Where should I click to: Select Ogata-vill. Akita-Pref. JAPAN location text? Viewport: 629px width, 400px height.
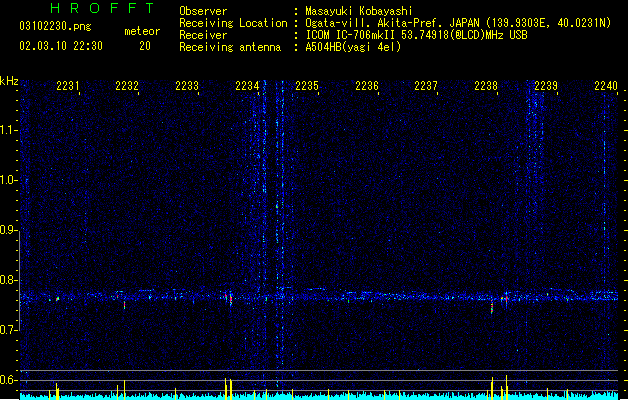[458, 23]
